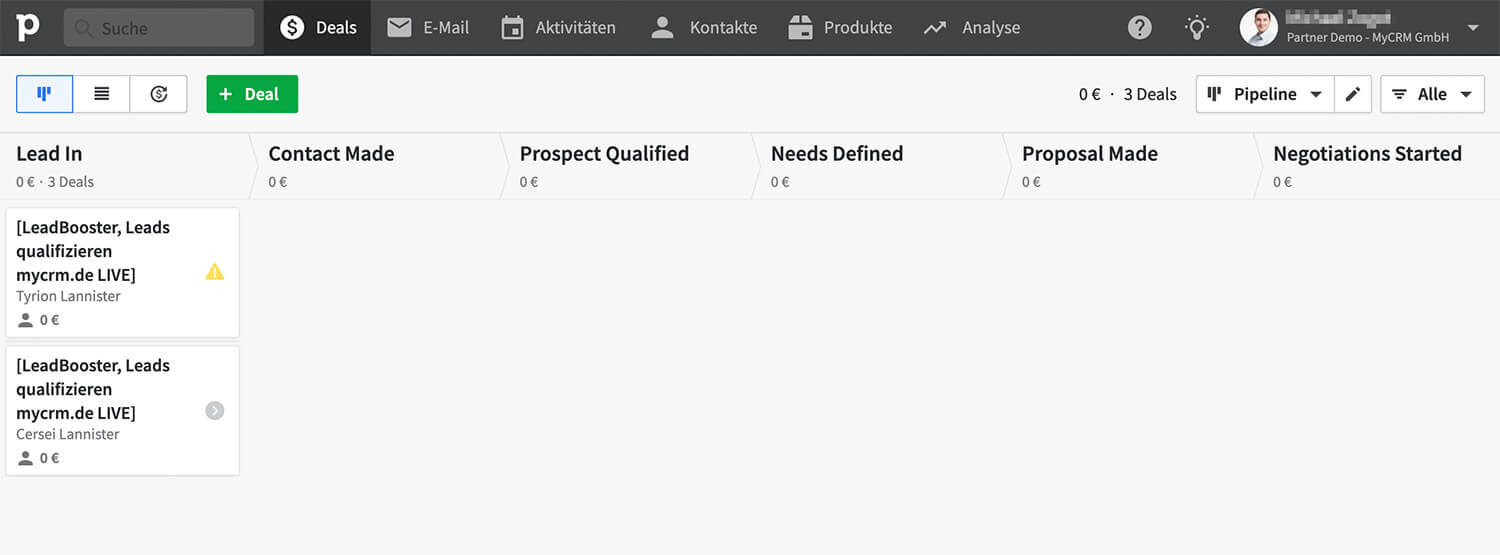Viewport: 1500px width, 555px height.
Task: Go to the E-Mail tab
Action: [428, 28]
